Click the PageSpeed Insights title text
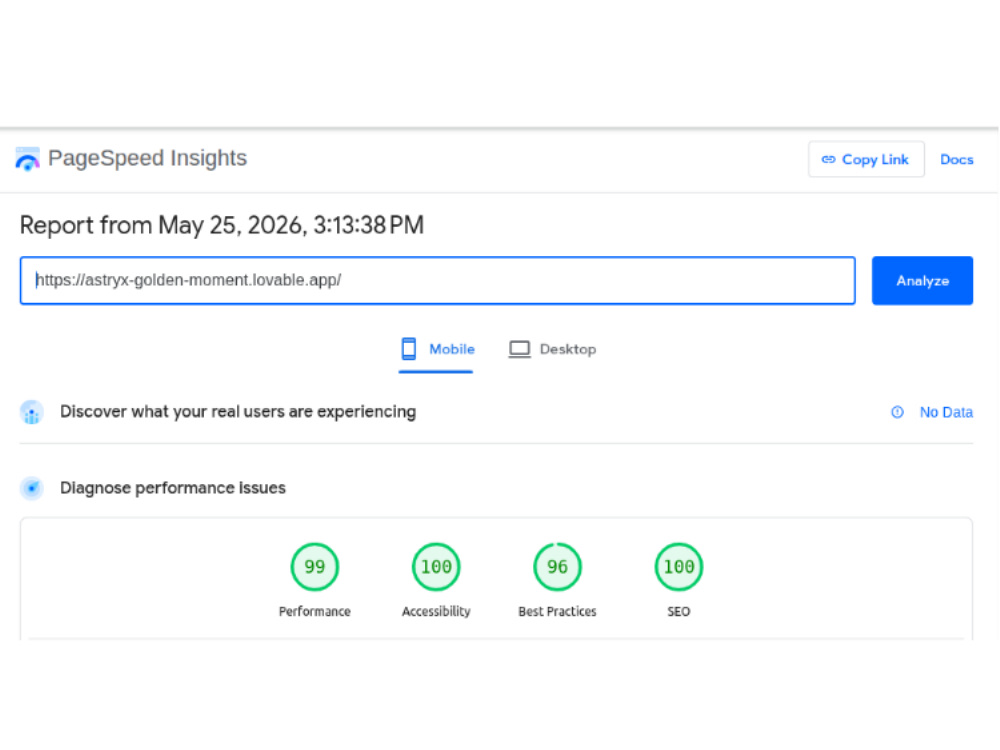This screenshot has height=750, width=1000. 147,158
